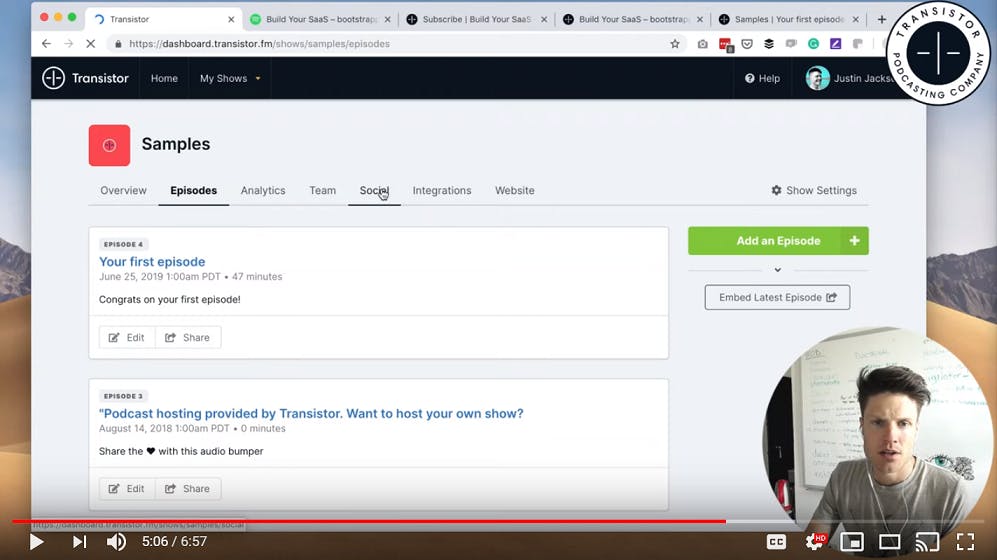The height and width of the screenshot is (560, 997).
Task: Select the Episodes tab
Action: click(x=193, y=190)
